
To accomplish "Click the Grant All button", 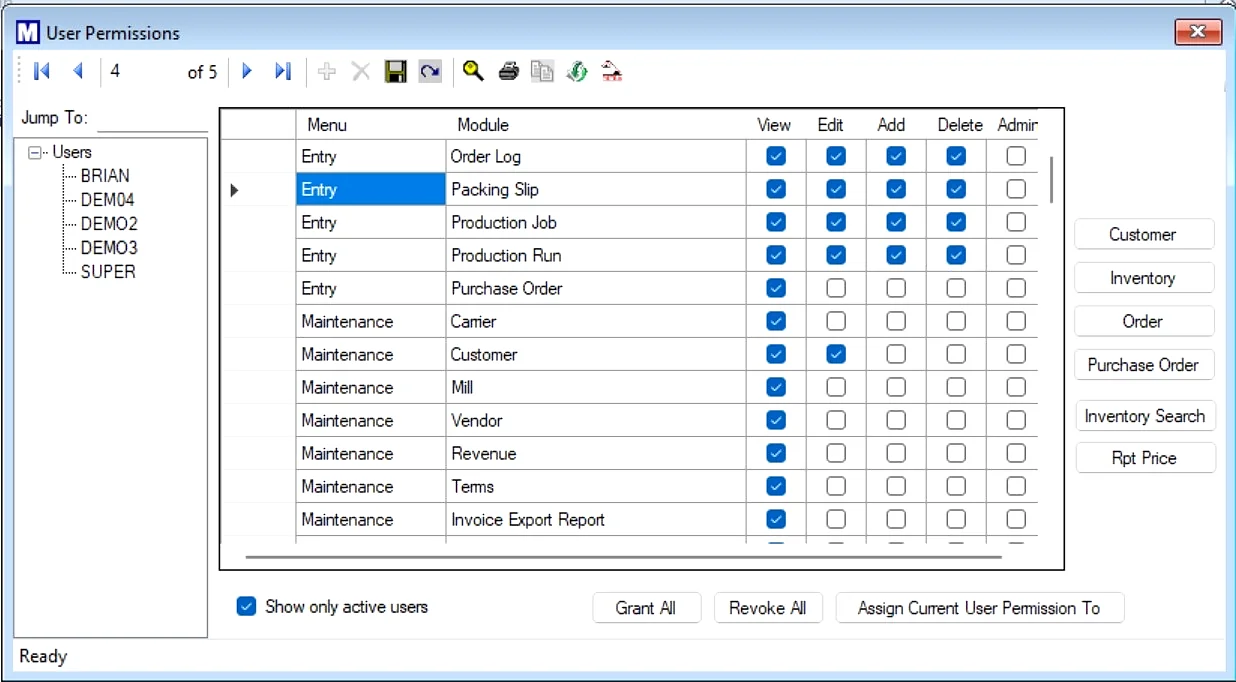I will click(x=646, y=607).
